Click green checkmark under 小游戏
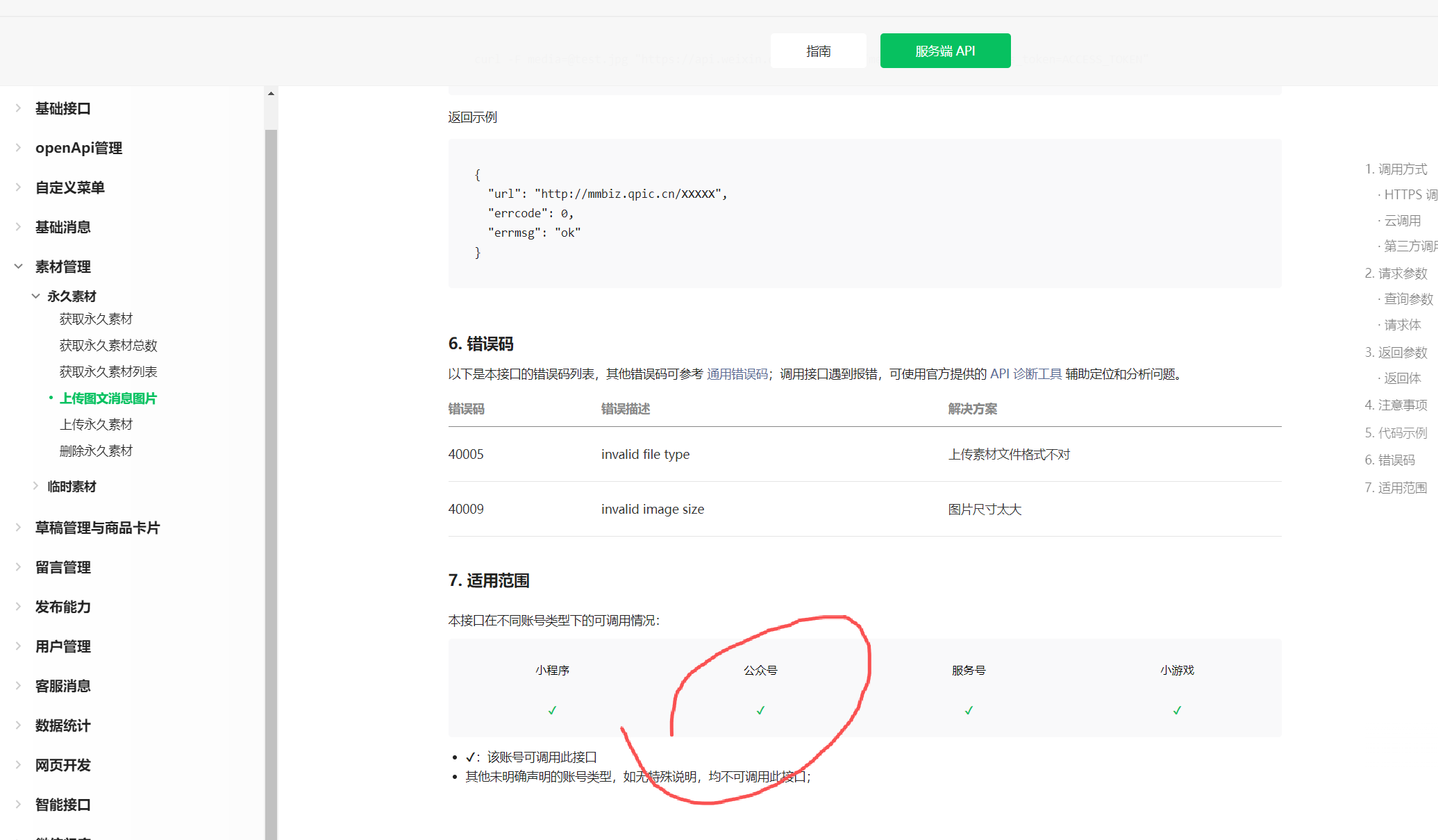Viewport: 1438px width, 840px height. click(x=1177, y=710)
